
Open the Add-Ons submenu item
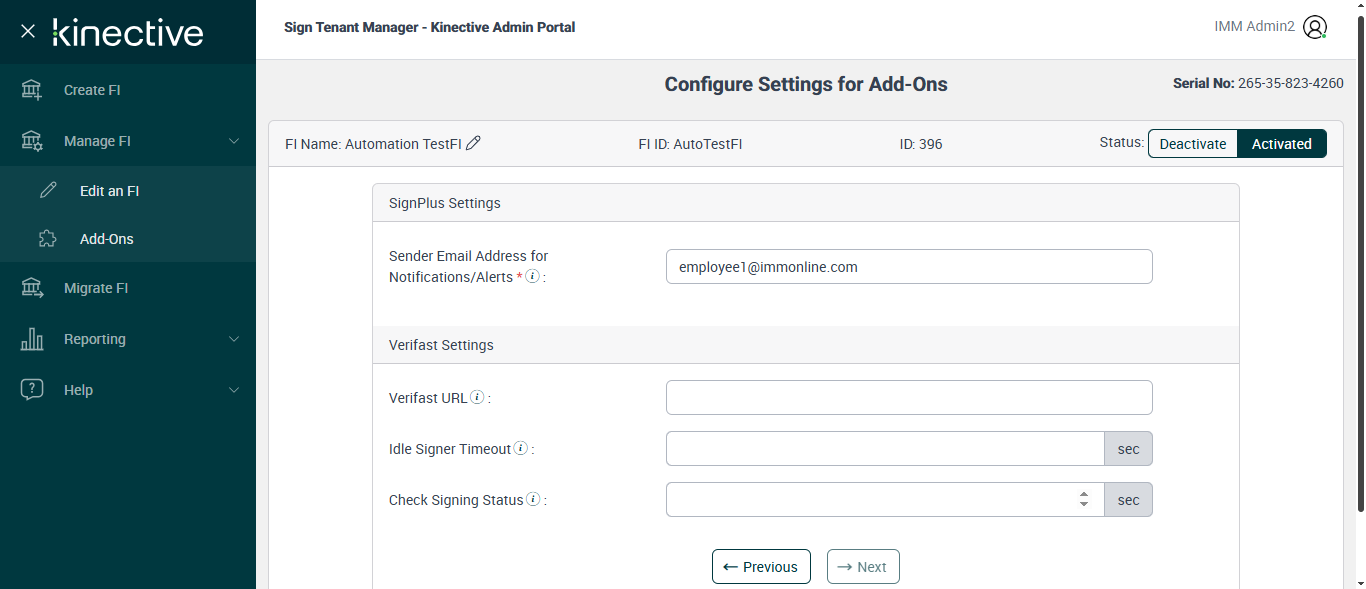tap(106, 239)
